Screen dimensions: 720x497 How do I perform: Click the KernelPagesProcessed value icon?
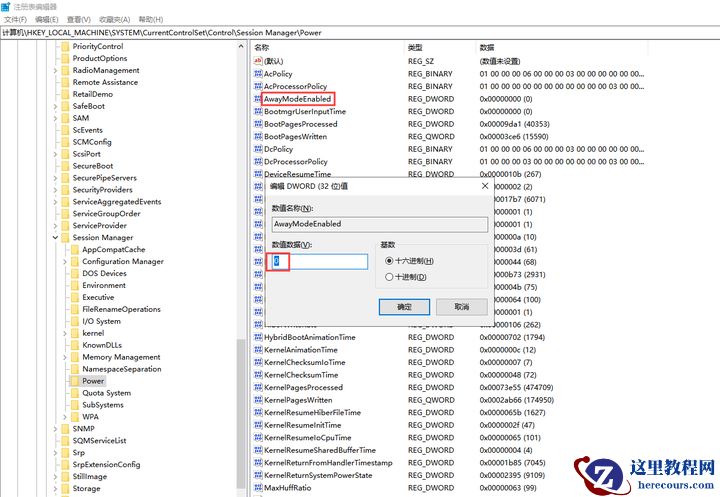[258, 387]
